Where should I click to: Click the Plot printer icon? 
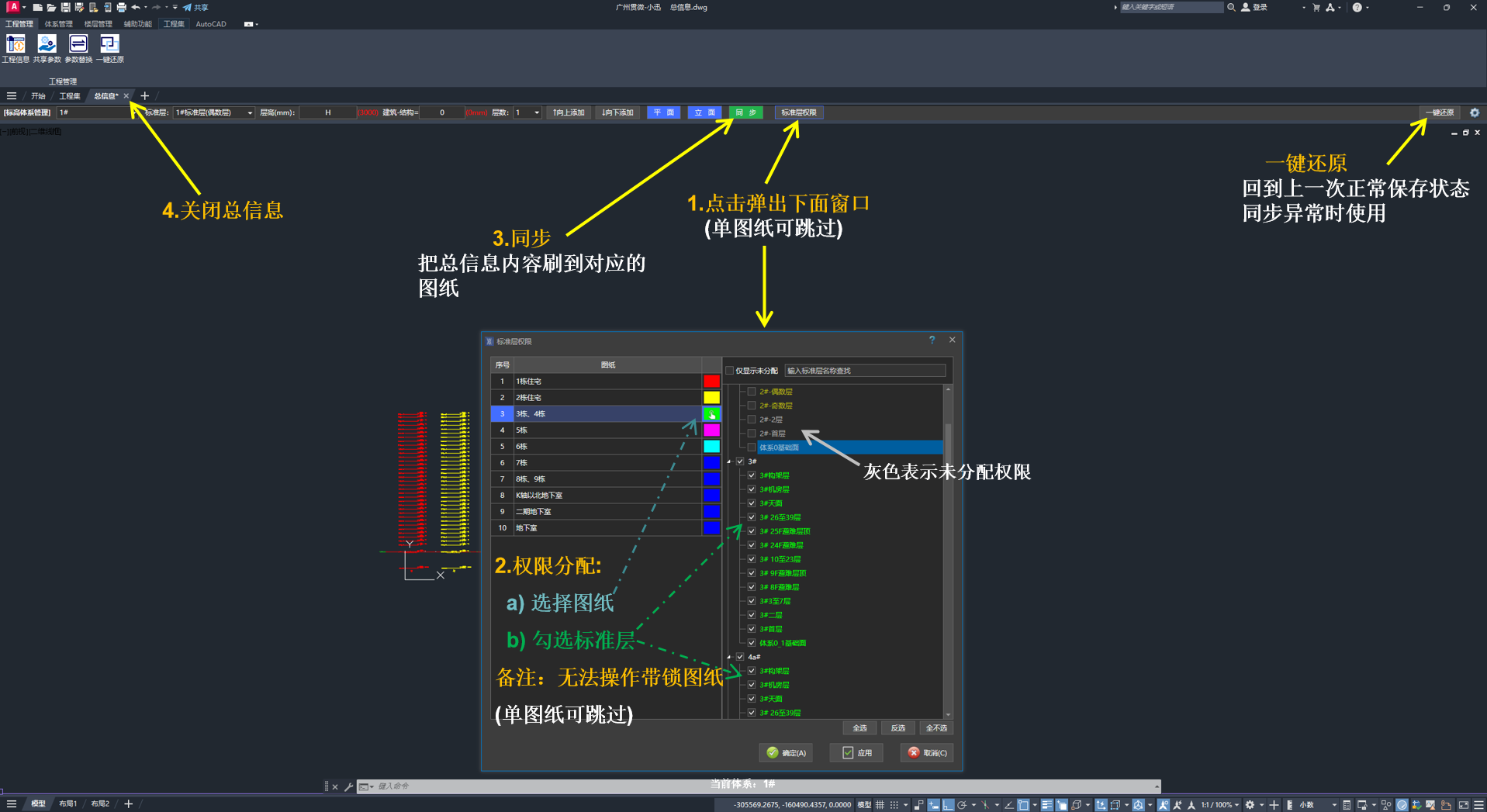coord(121,7)
